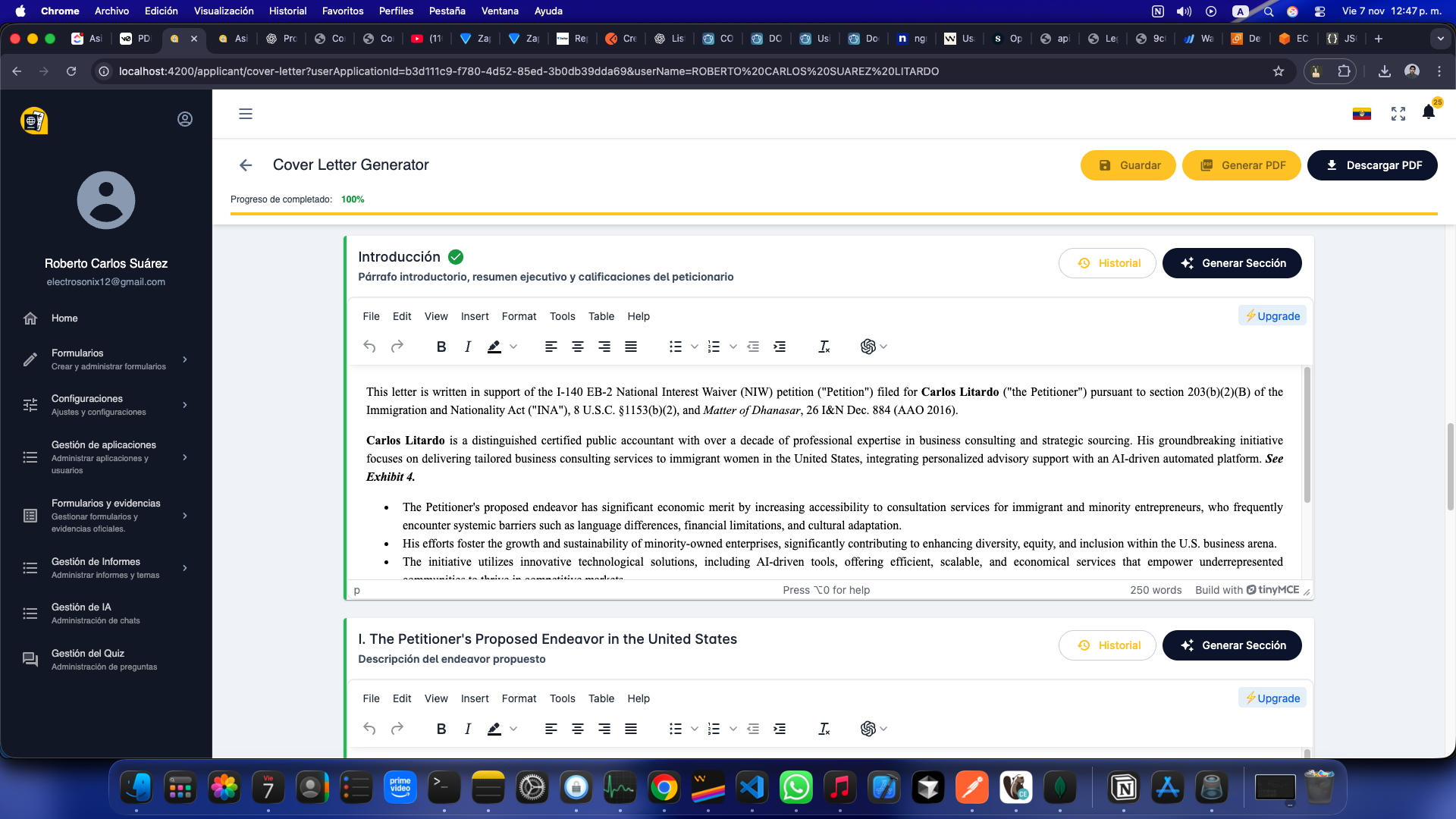Click the undo arrow in Introducción editor
Viewport: 1456px width, 819px height.
[369, 347]
